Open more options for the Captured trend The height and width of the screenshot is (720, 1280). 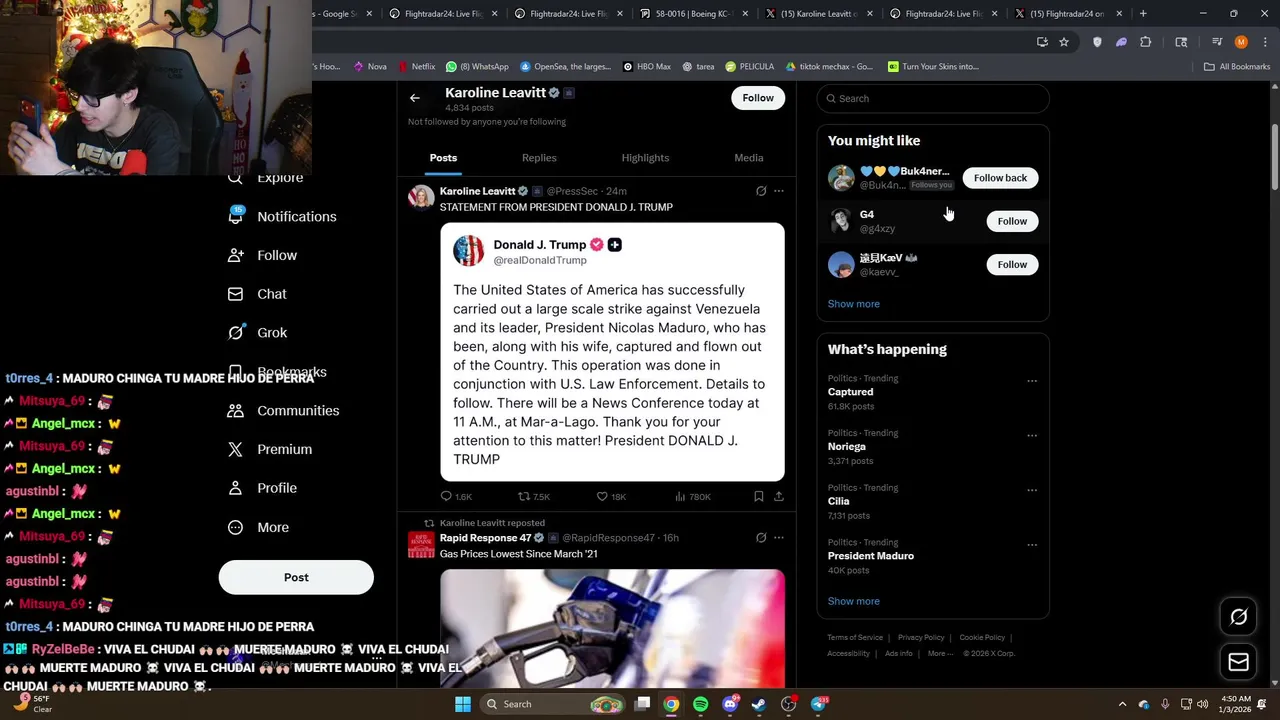pos(1032,381)
